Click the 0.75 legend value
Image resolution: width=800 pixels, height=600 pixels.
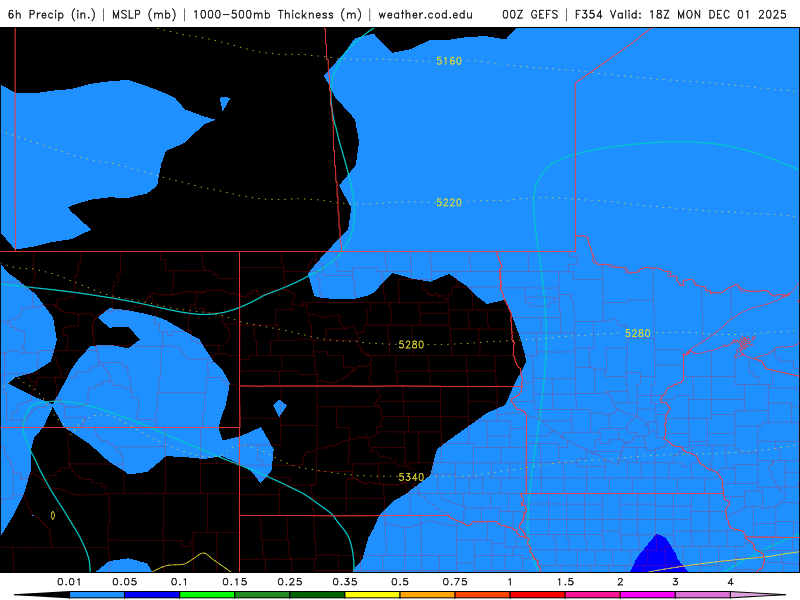(455, 582)
